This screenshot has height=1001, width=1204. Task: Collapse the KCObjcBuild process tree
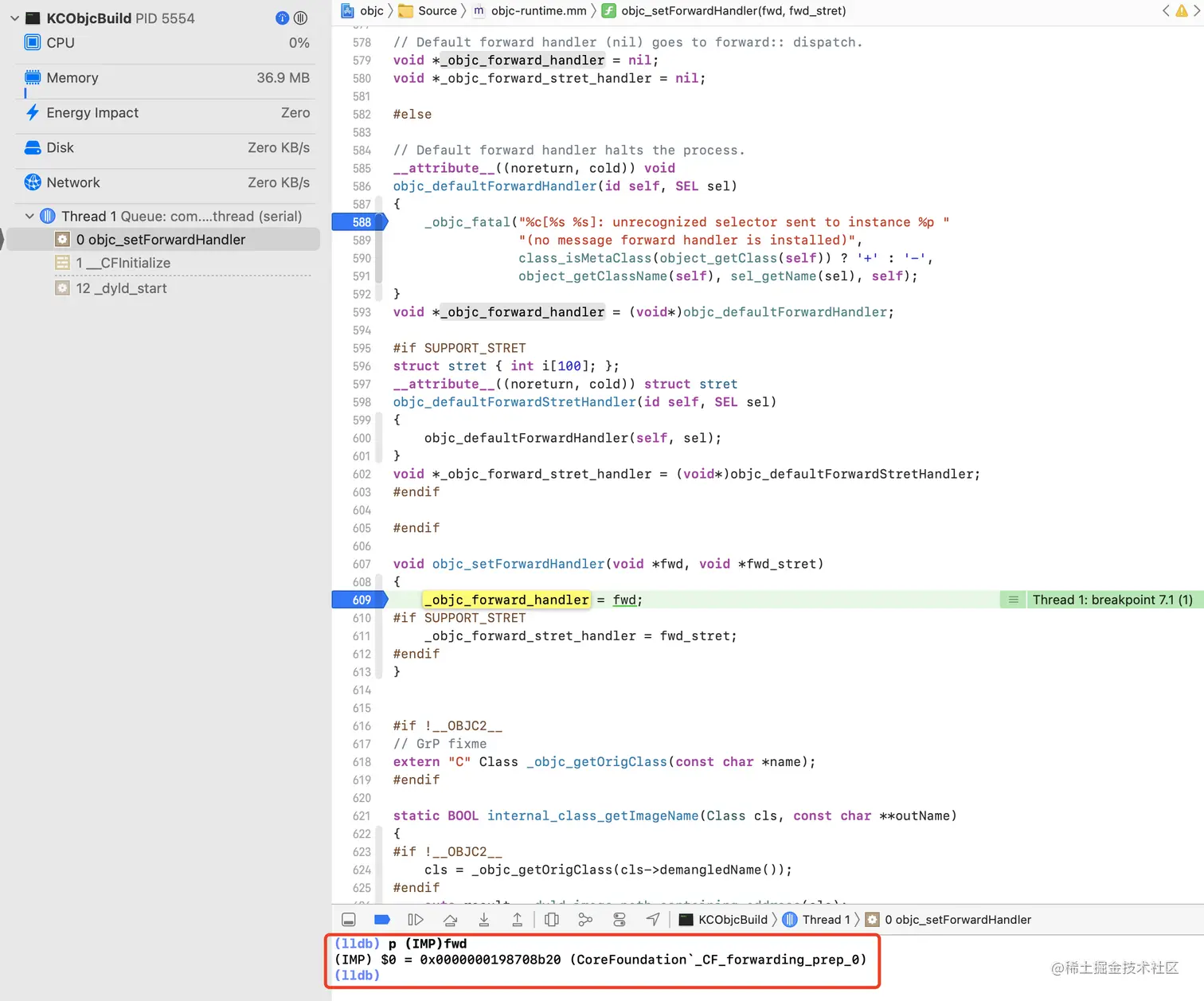(x=14, y=18)
